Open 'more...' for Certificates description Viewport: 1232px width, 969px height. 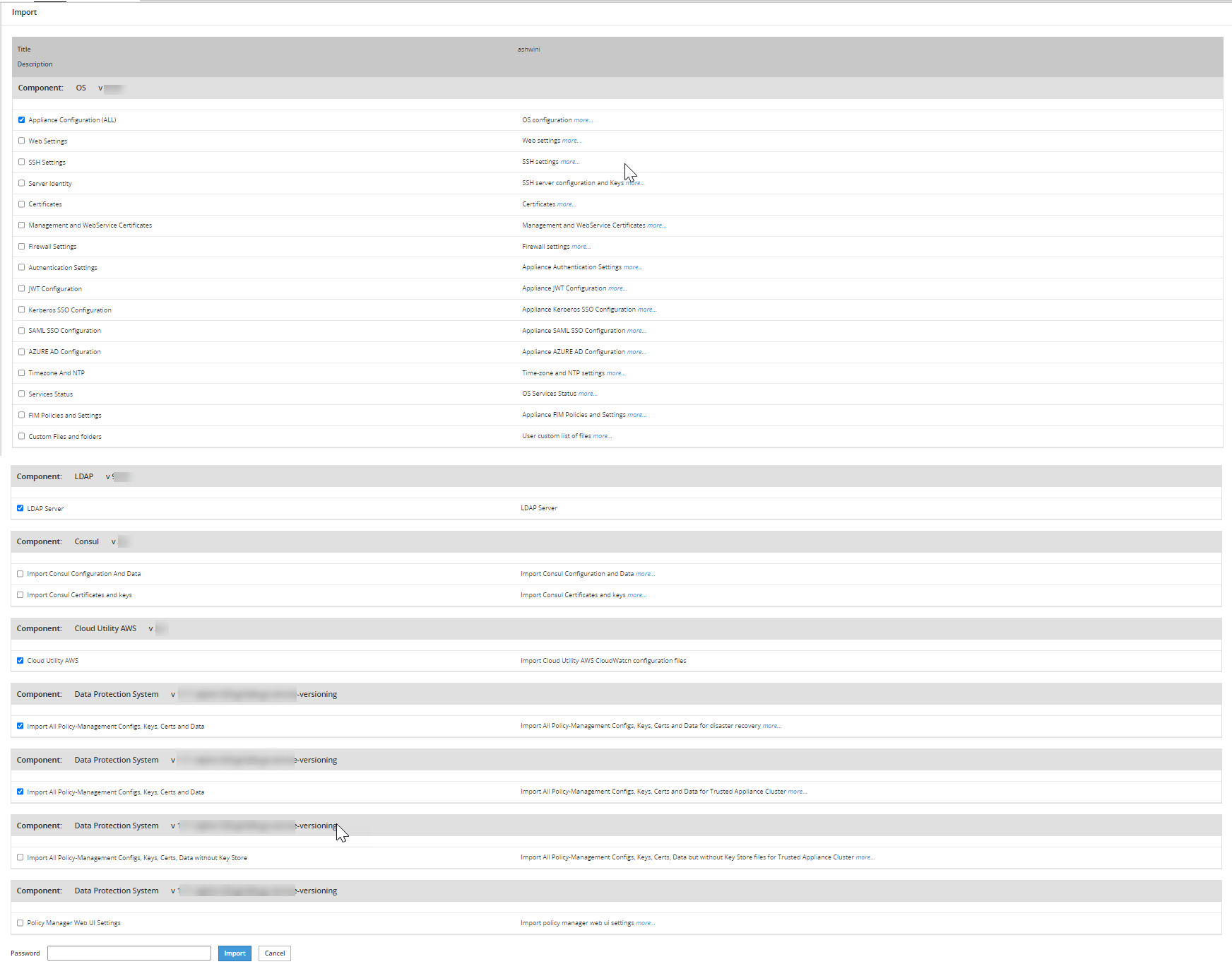[567, 204]
